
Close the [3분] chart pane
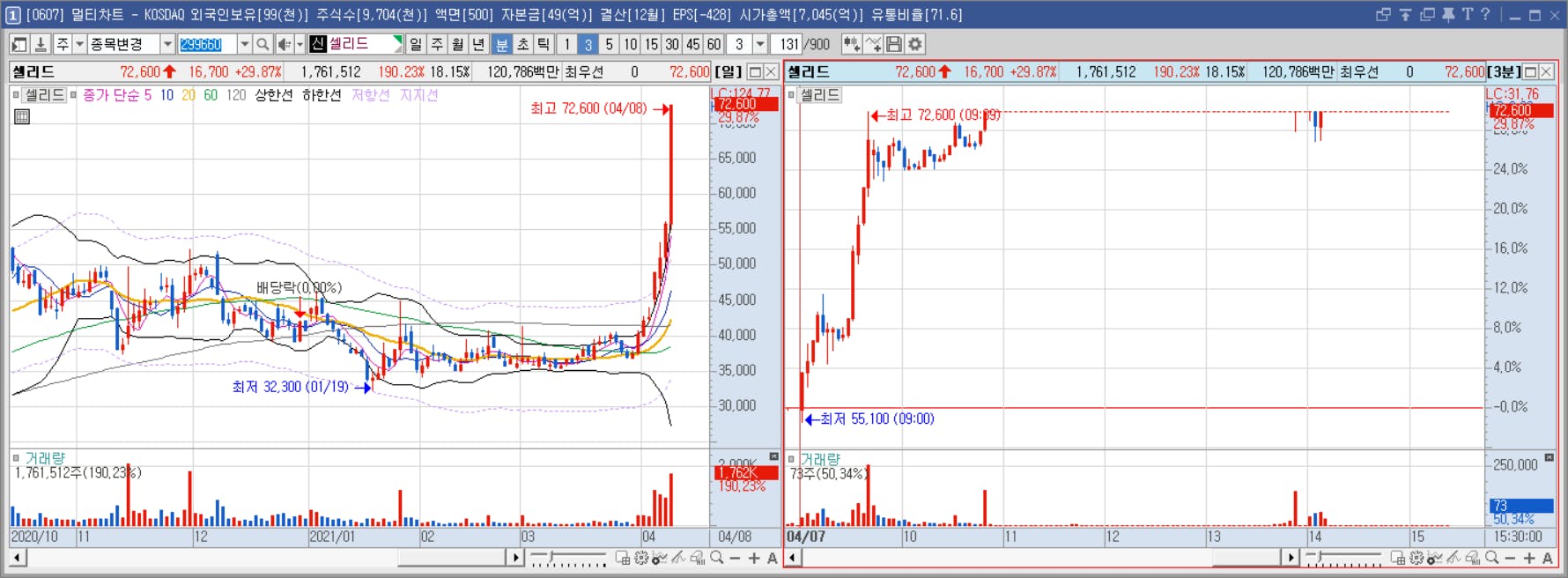(x=1546, y=72)
